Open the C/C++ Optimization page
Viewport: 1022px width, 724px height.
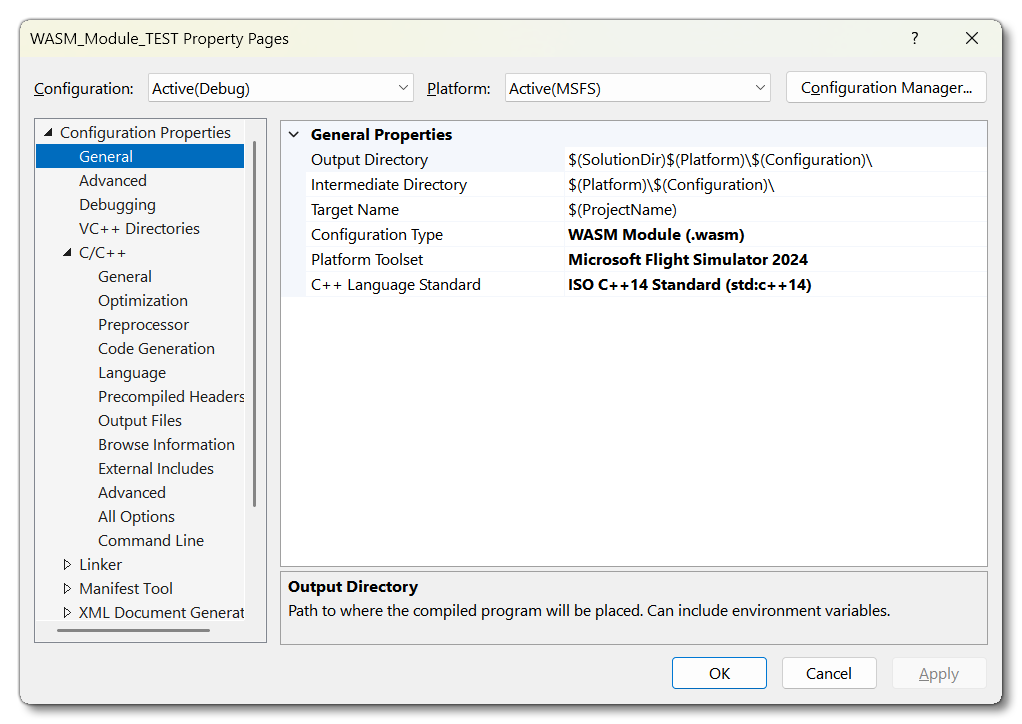(142, 301)
